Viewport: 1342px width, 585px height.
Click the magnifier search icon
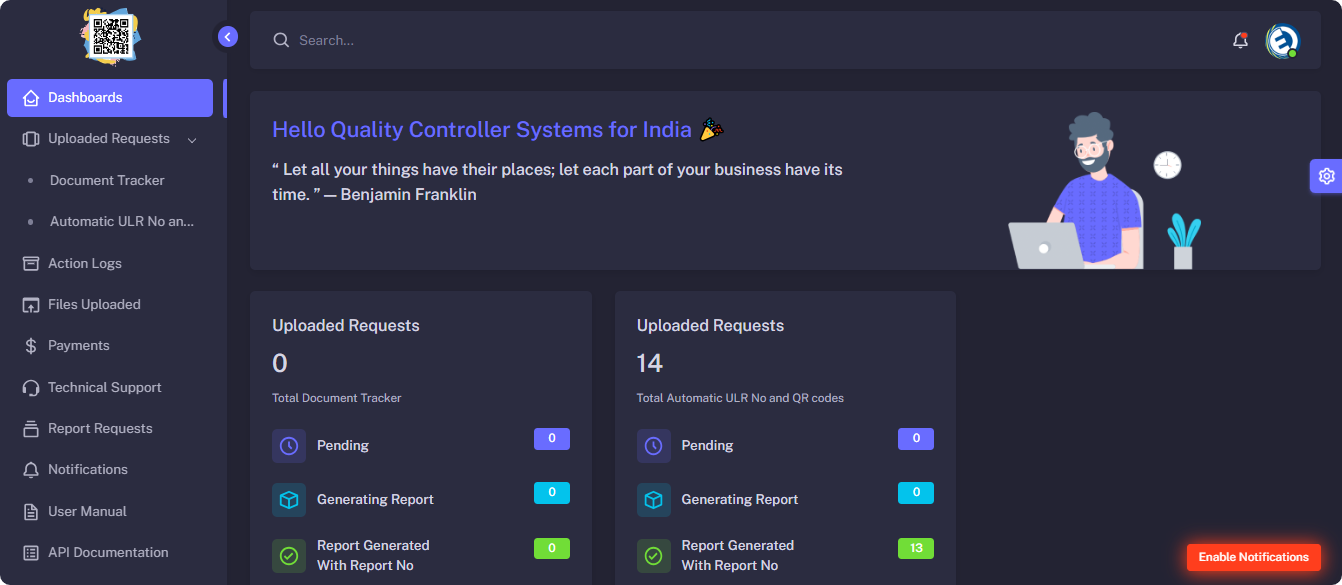(281, 40)
